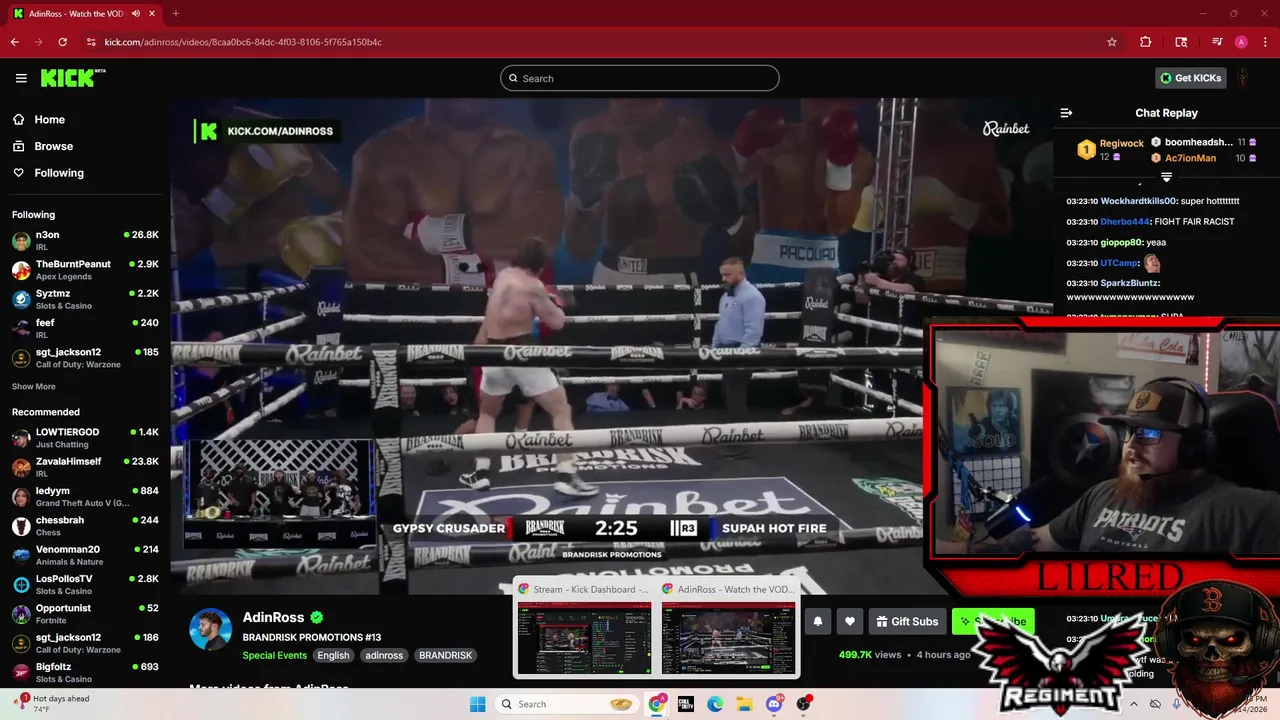Open Chrome from the taskbar
1280x720 pixels.
(656, 704)
